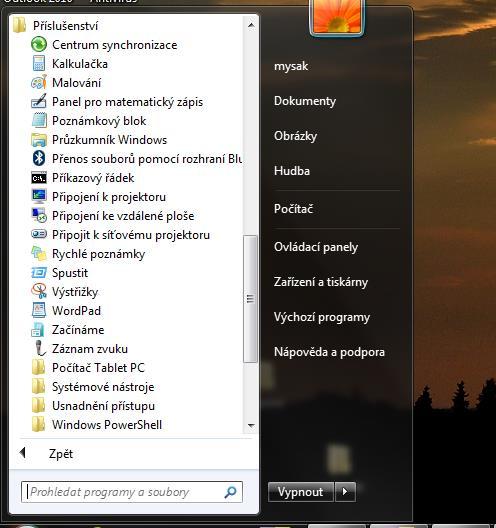Click the scroll down arrow of program list
Image resolution: width=496 pixels, height=528 pixels.
(x=251, y=426)
